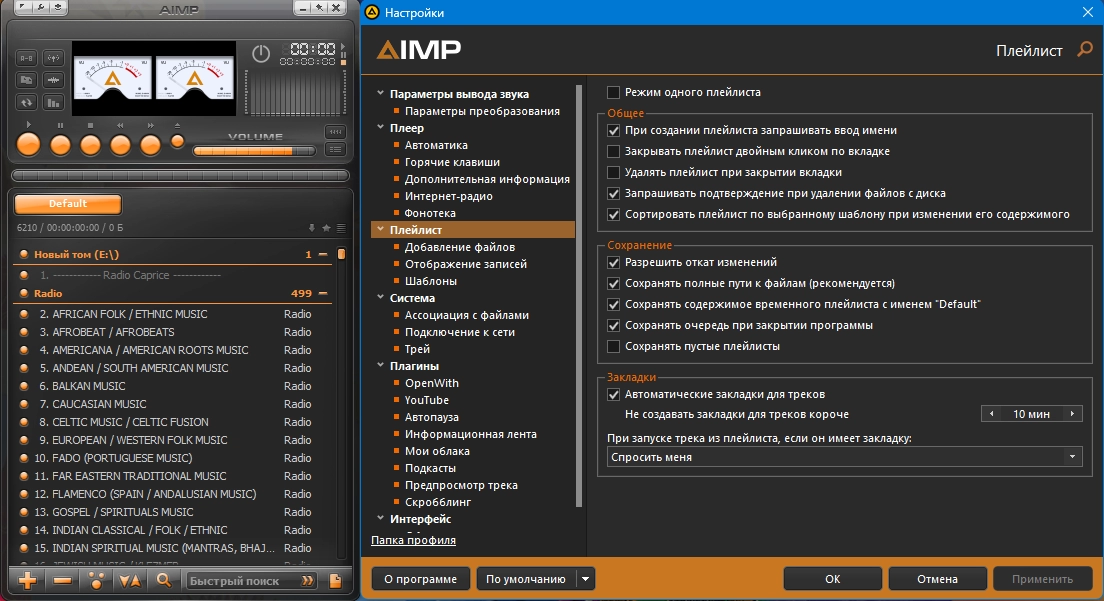Viewport: 1104px width, 601px height.
Task: Click the orange document playlist-manage icon
Action: pyautogui.click(x=335, y=581)
